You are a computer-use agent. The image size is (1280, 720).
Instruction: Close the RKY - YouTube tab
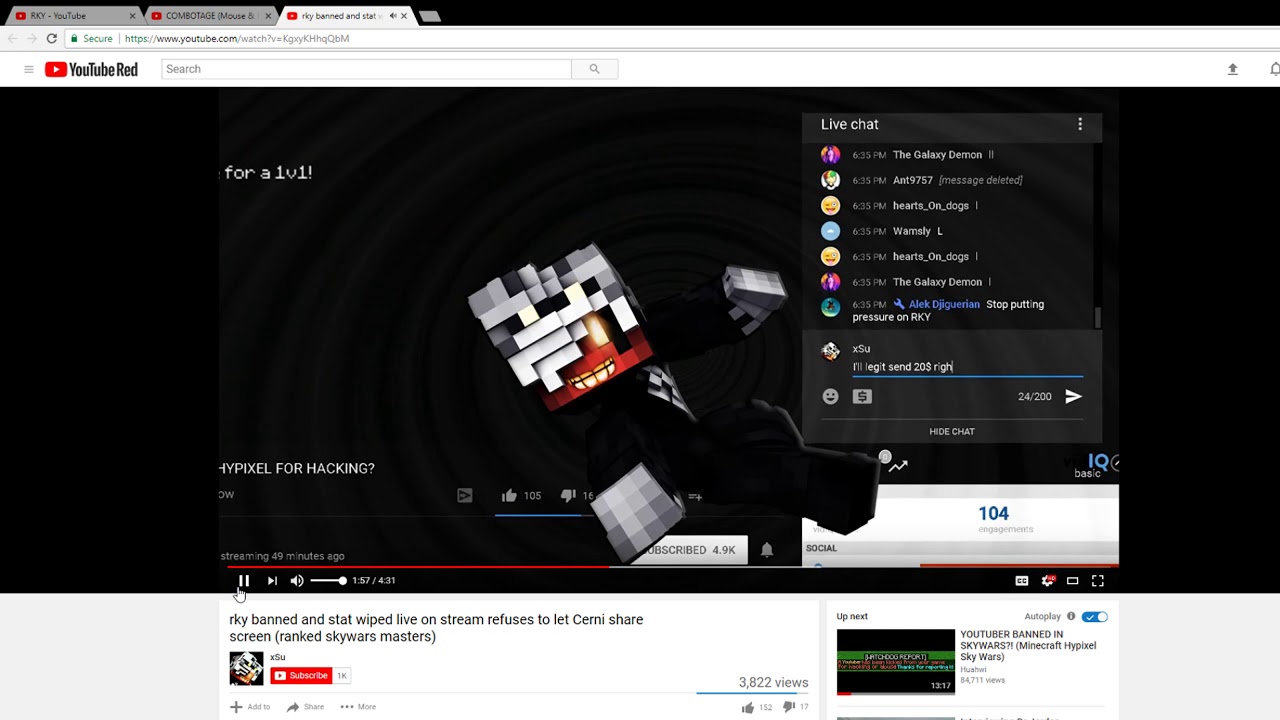coord(132,16)
